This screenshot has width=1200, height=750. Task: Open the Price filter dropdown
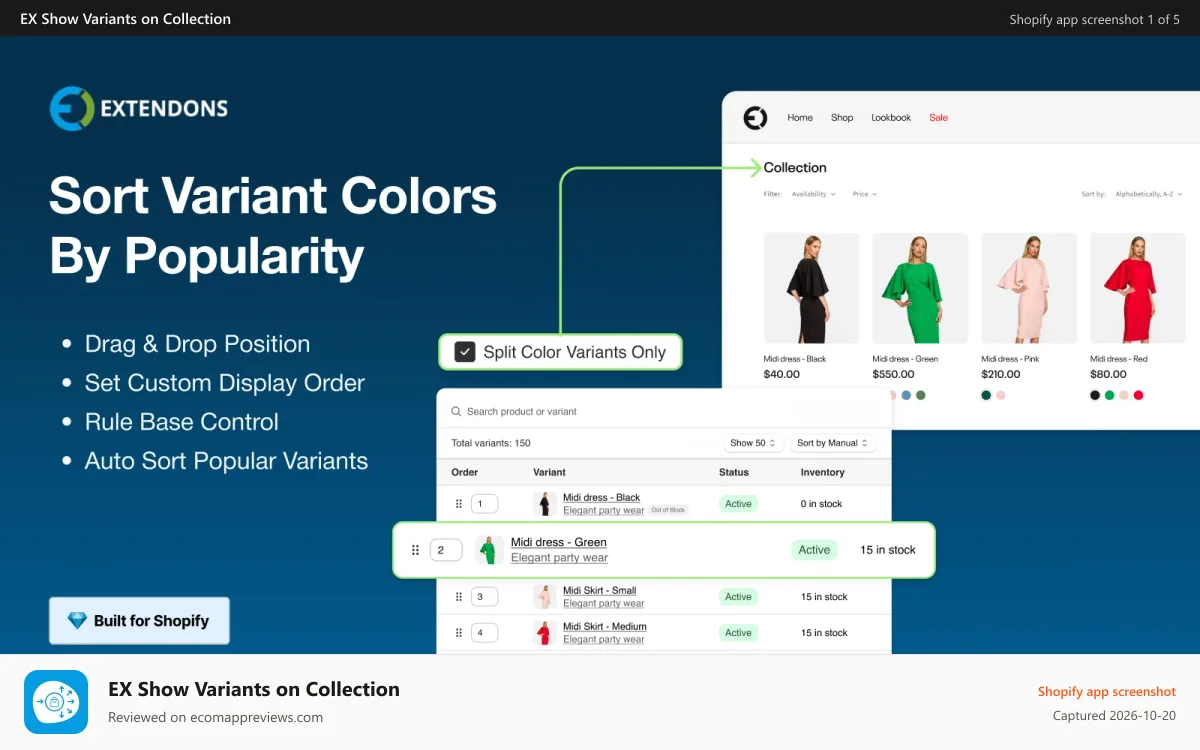pos(865,194)
